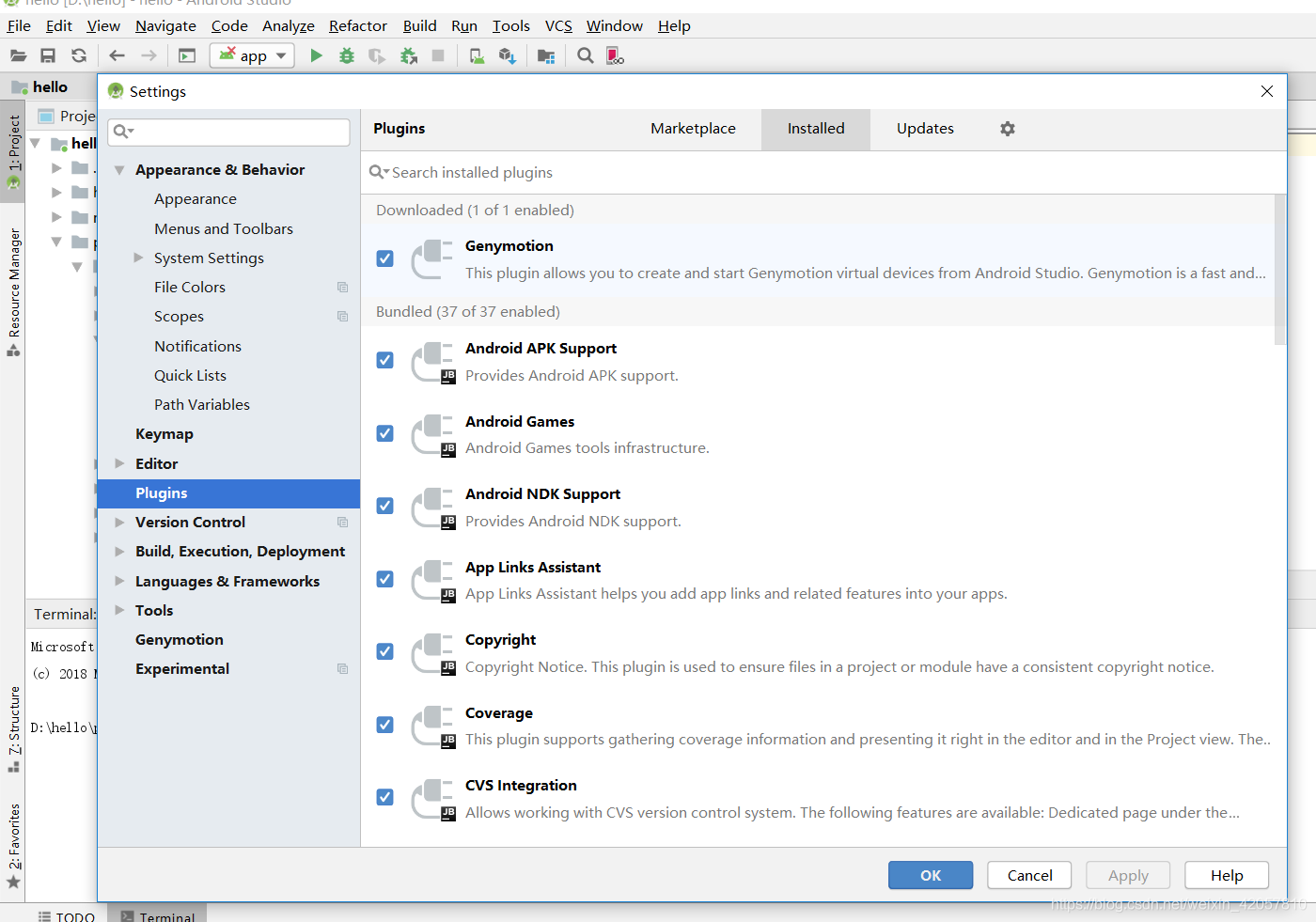Click the Back navigation arrow
Screen dimensions: 1316x922
click(x=117, y=56)
